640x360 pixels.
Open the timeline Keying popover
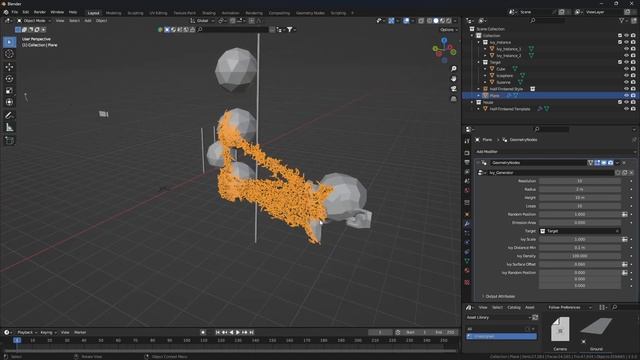click(x=48, y=332)
